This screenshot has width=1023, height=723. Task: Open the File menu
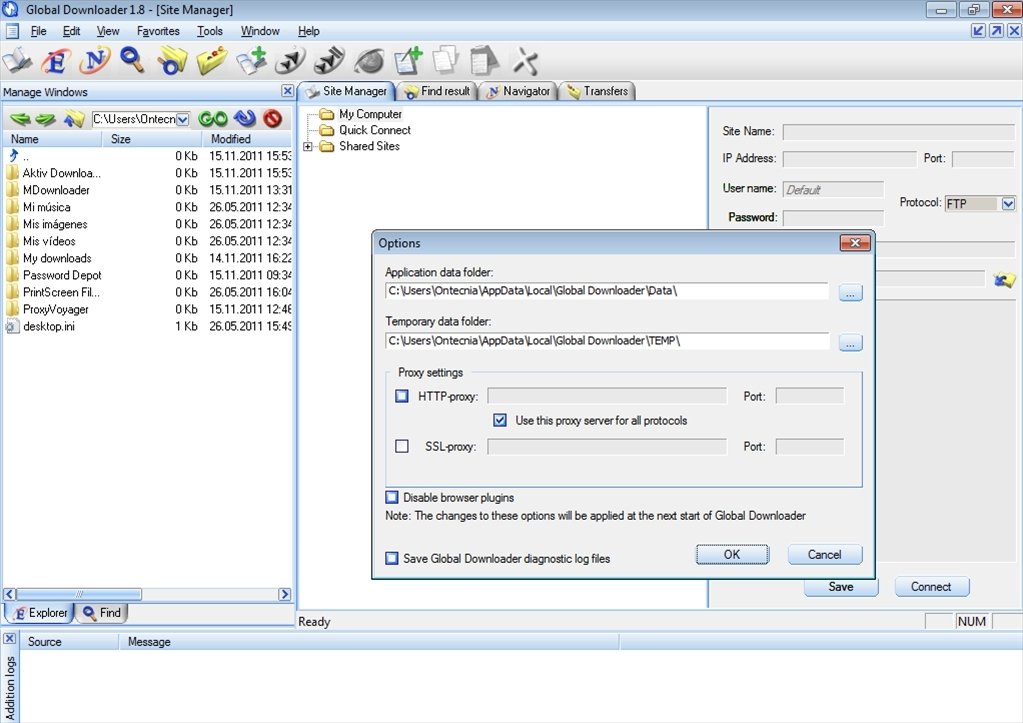point(38,31)
